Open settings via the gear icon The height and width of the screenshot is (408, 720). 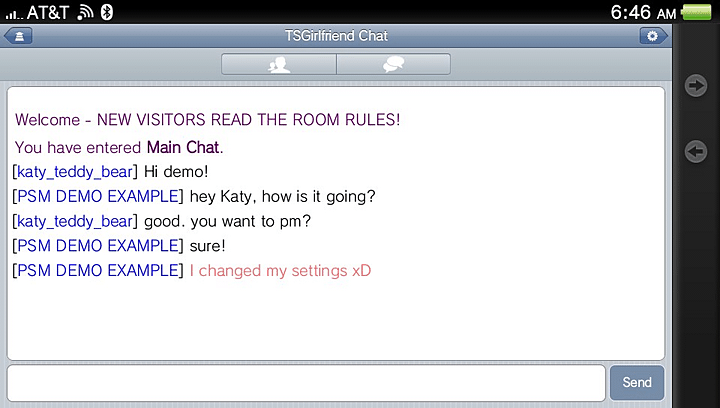[653, 36]
